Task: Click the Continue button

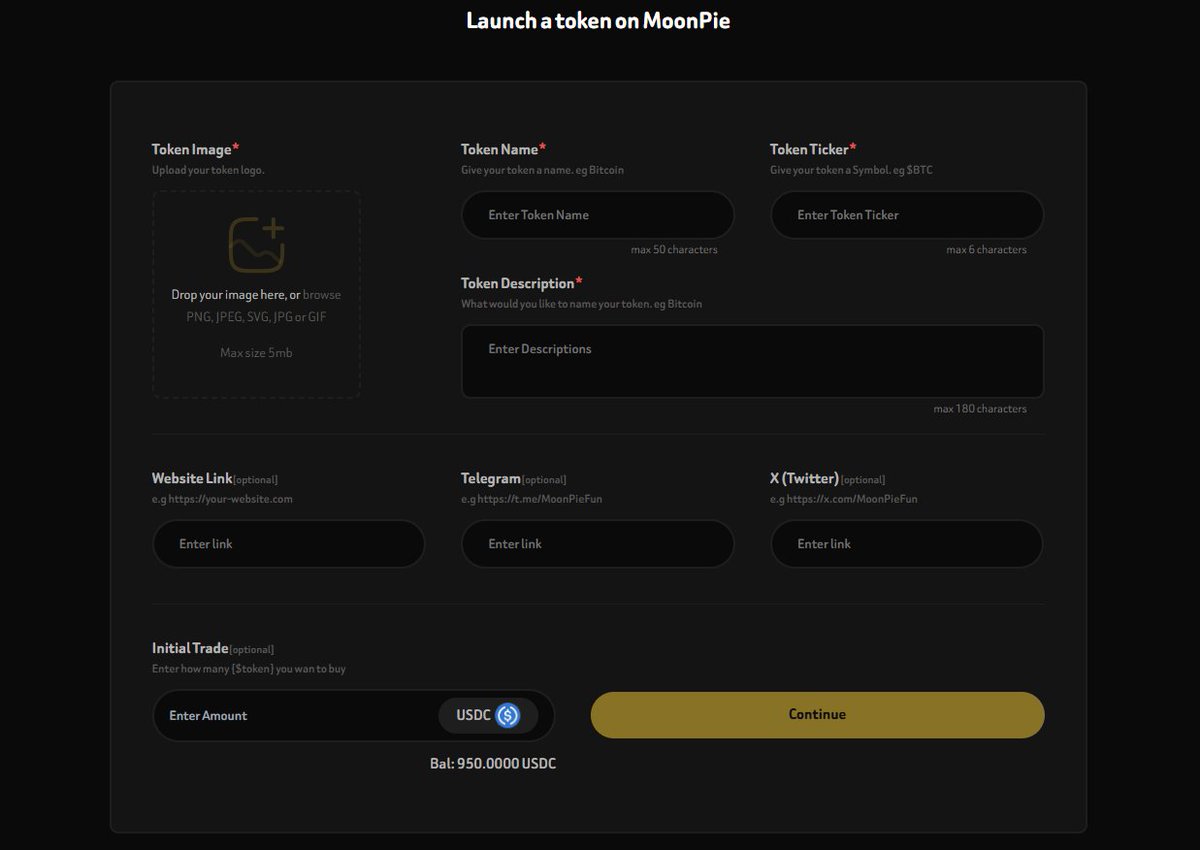Action: pyautogui.click(x=817, y=715)
